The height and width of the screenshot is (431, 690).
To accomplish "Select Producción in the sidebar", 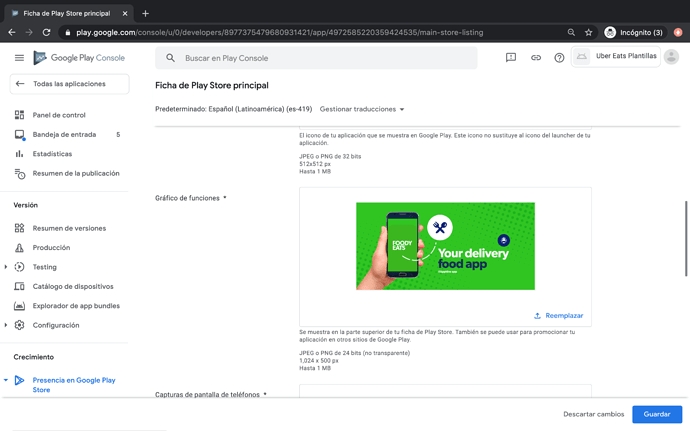I will tap(51, 247).
